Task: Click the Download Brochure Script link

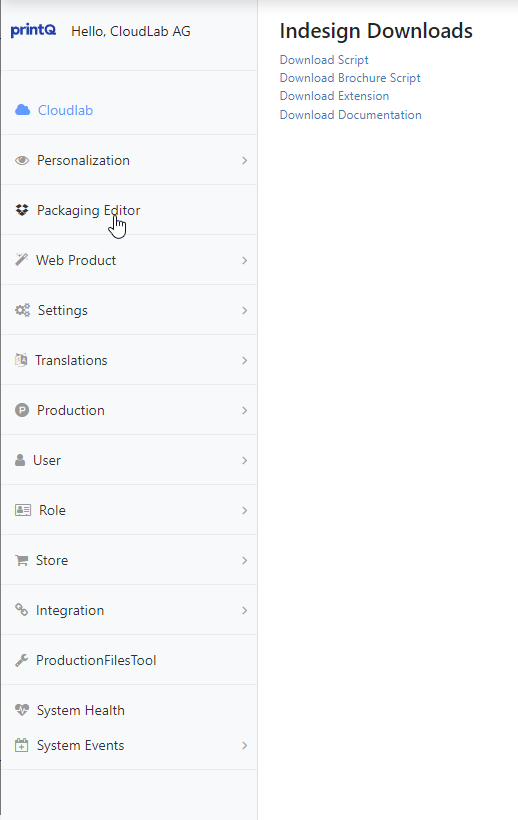Action: (x=350, y=78)
